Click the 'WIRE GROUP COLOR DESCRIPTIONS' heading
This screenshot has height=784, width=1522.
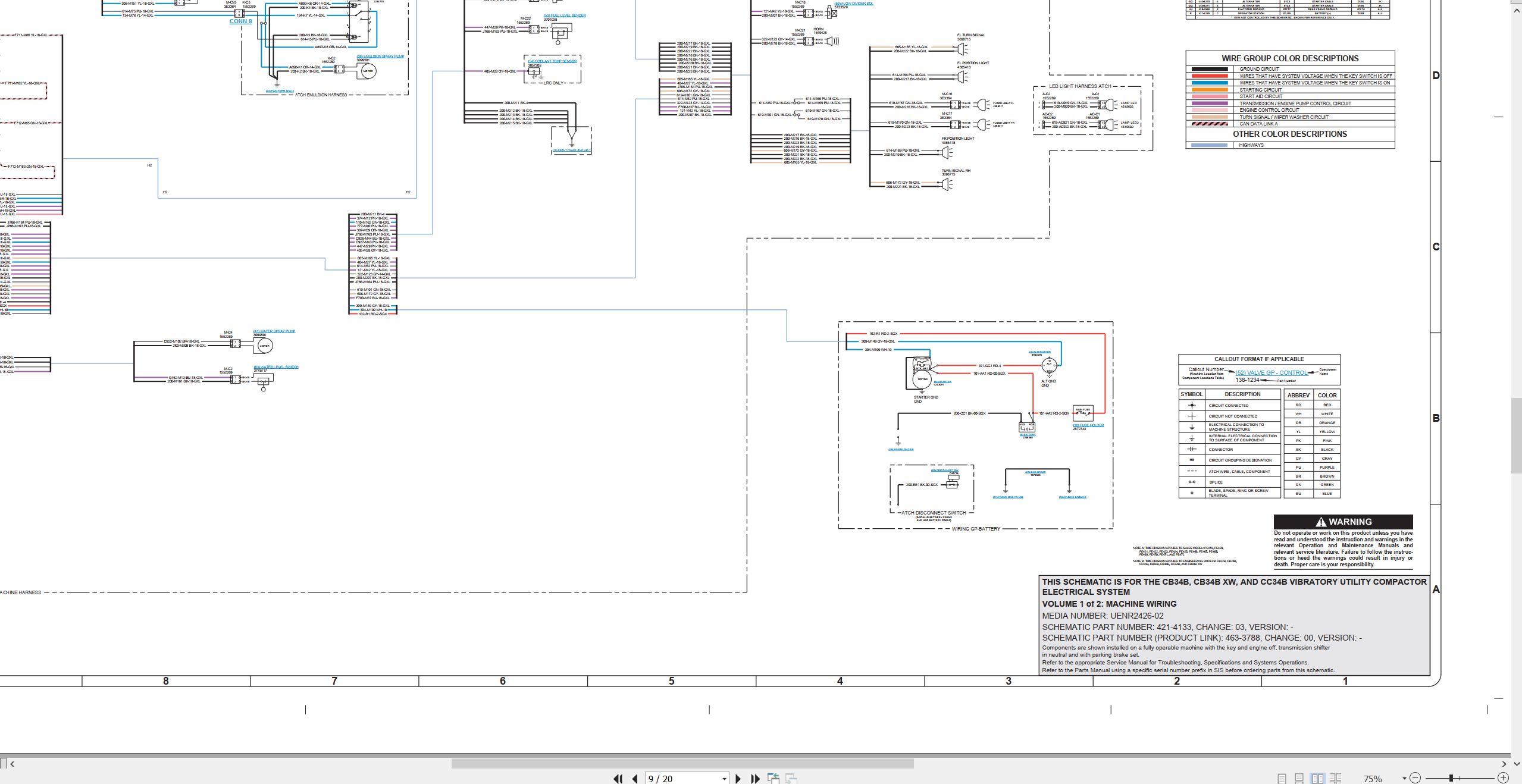click(1290, 58)
